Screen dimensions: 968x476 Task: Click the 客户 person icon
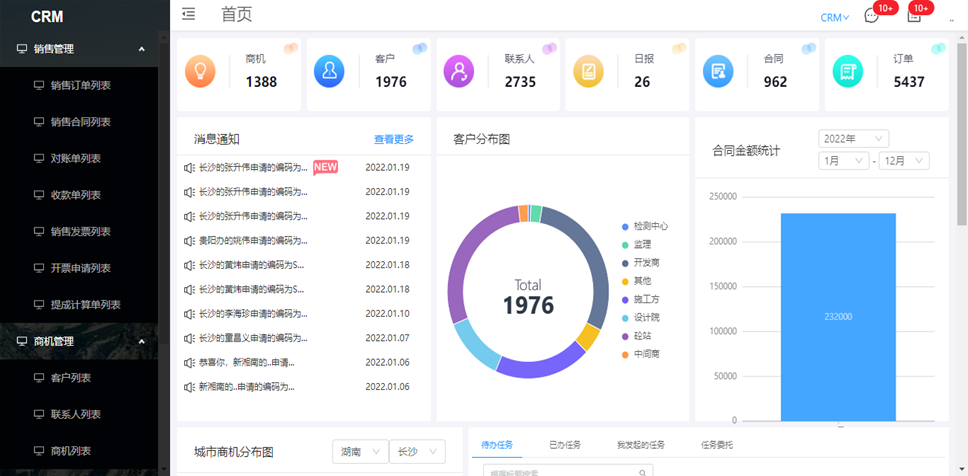pyautogui.click(x=329, y=71)
